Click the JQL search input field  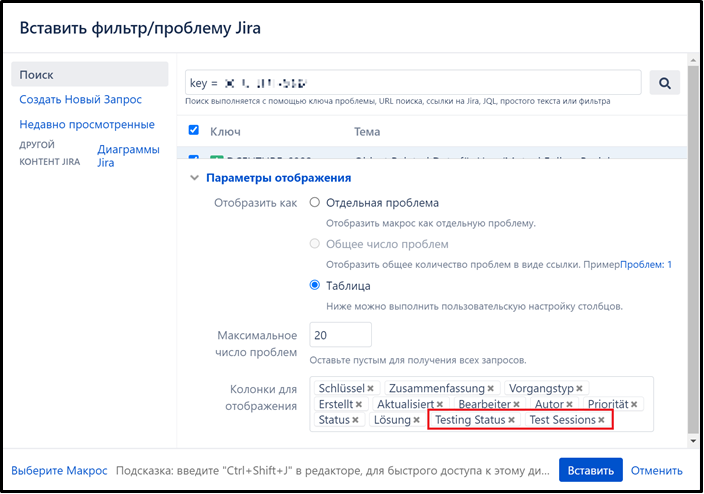413,83
